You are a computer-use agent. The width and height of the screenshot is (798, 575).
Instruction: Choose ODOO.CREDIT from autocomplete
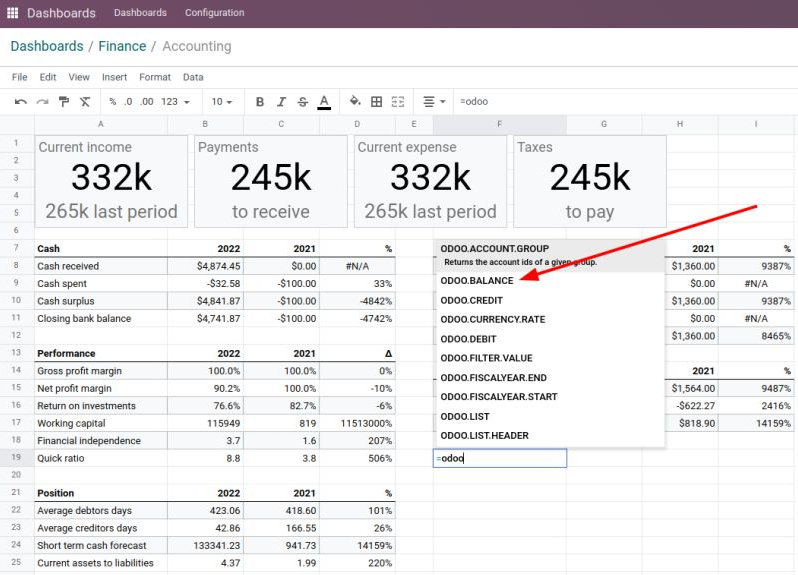tap(550, 300)
